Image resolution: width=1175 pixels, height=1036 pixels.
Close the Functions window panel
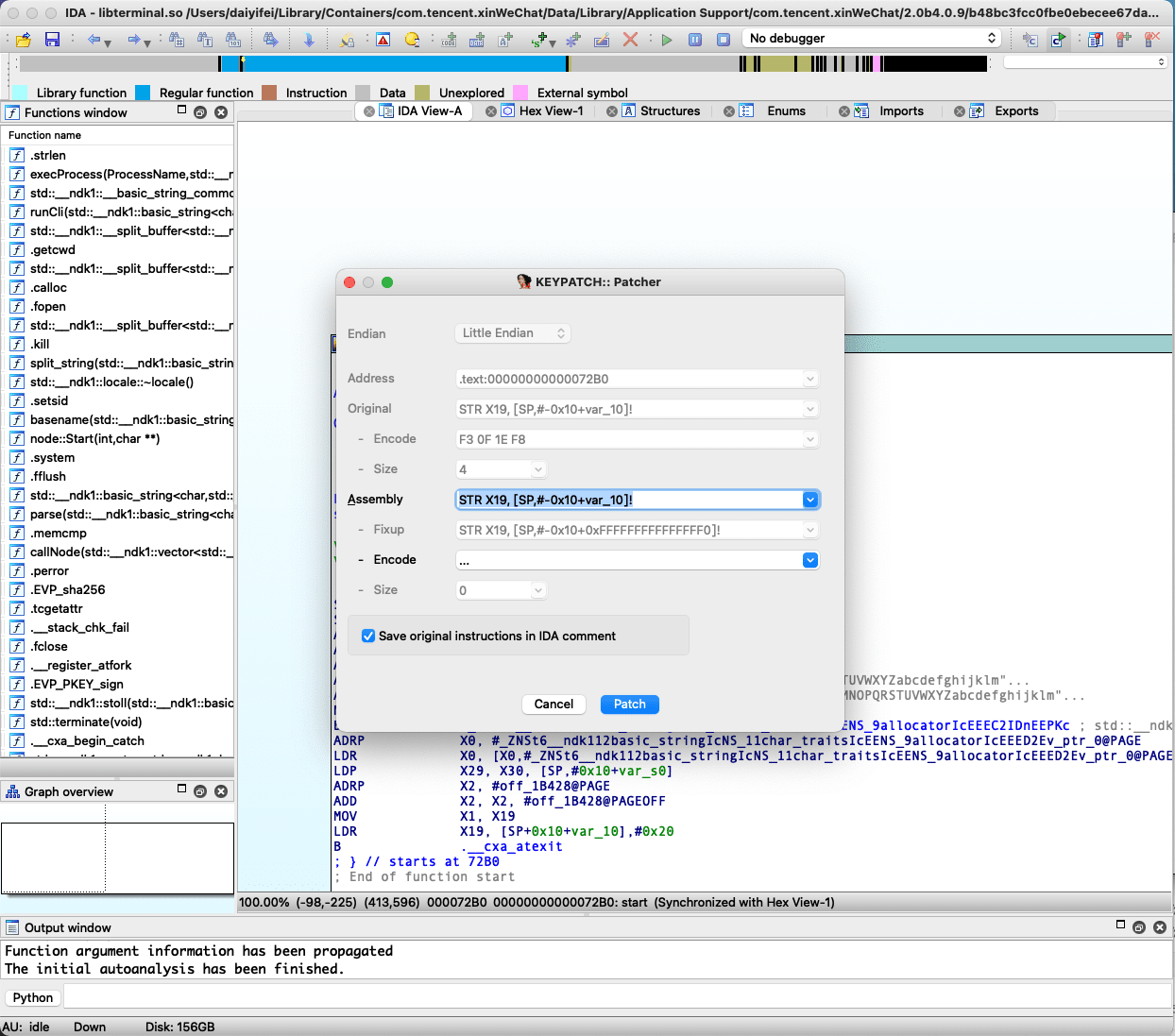tap(221, 112)
